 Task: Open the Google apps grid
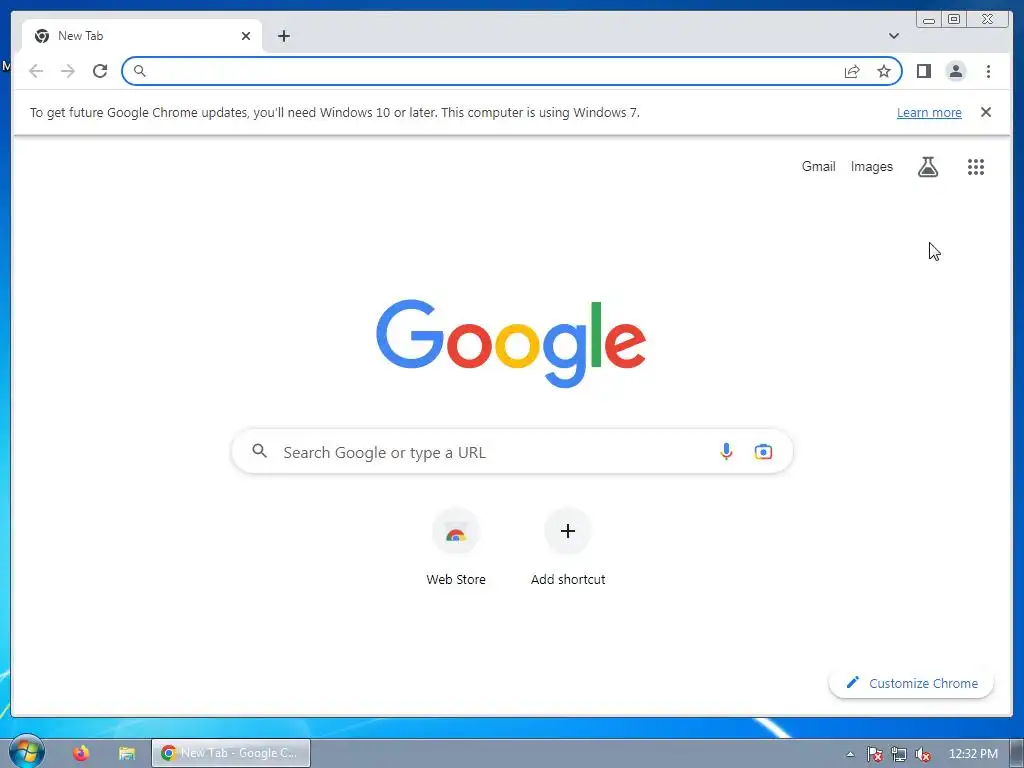pyautogui.click(x=976, y=167)
